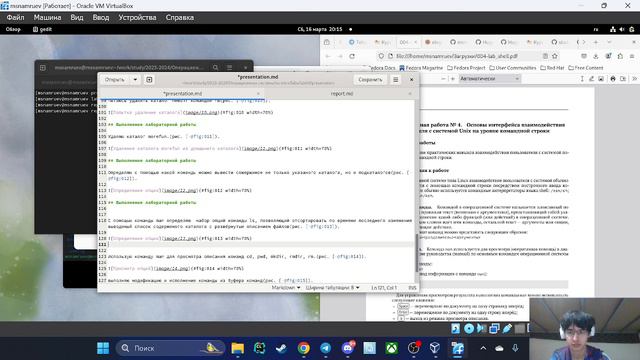Save the PDF with toolbar icon

(623, 79)
